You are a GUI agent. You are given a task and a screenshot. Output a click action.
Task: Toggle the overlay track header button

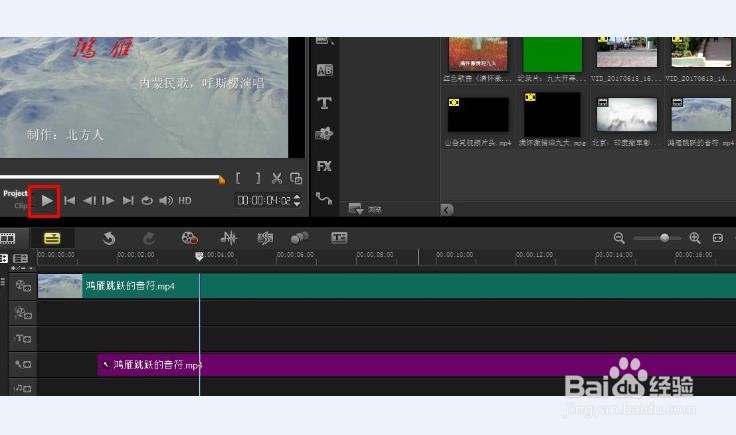23,313
